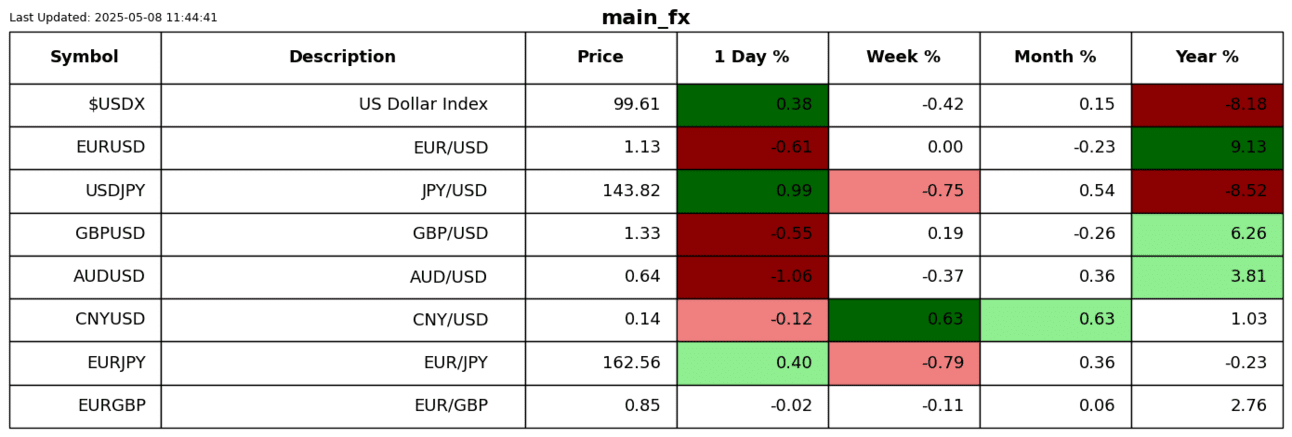Click the Month % column header
This screenshot has width=1292, height=437.
tap(1055, 57)
